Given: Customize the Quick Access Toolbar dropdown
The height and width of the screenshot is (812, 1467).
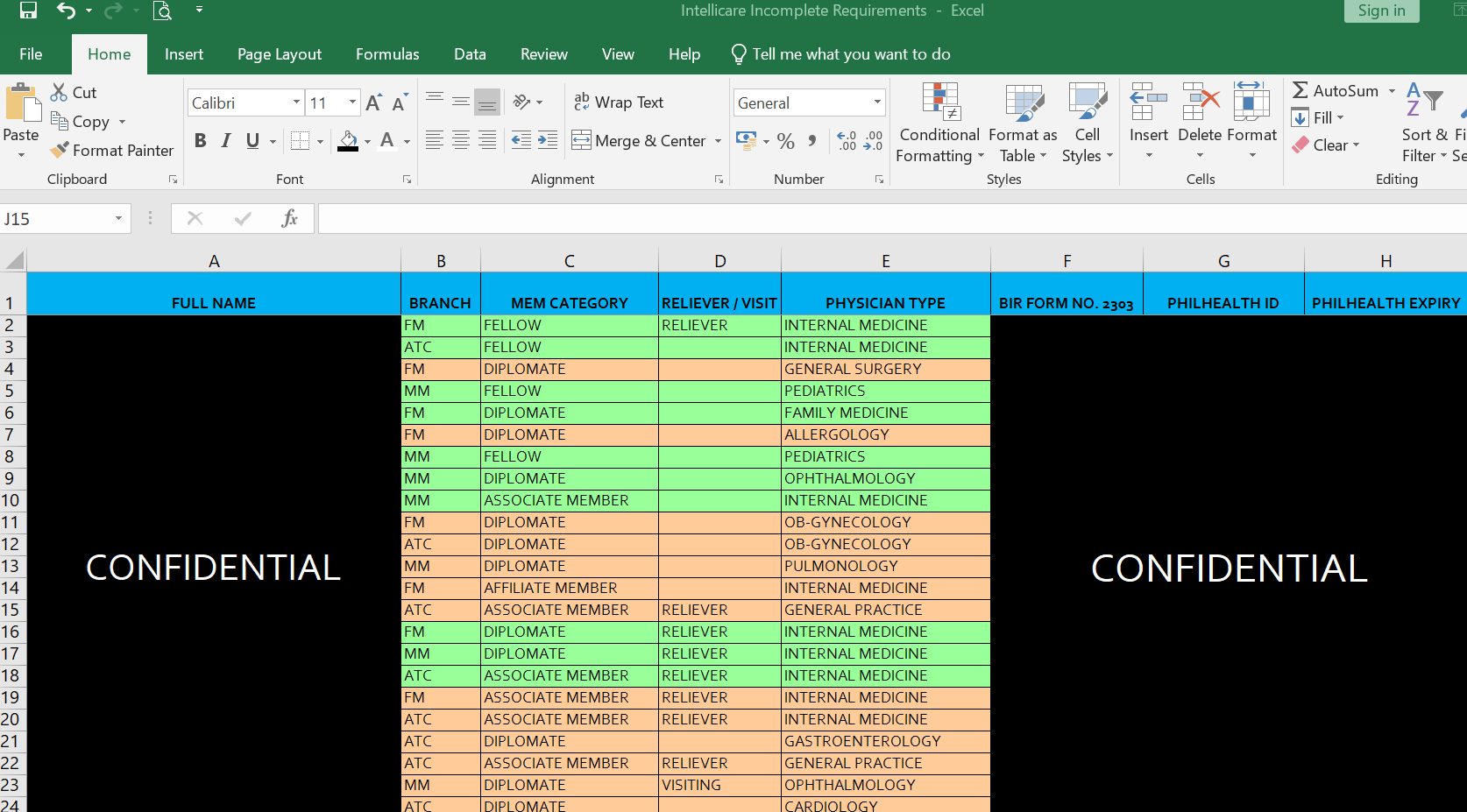Looking at the screenshot, I should pos(199,11).
